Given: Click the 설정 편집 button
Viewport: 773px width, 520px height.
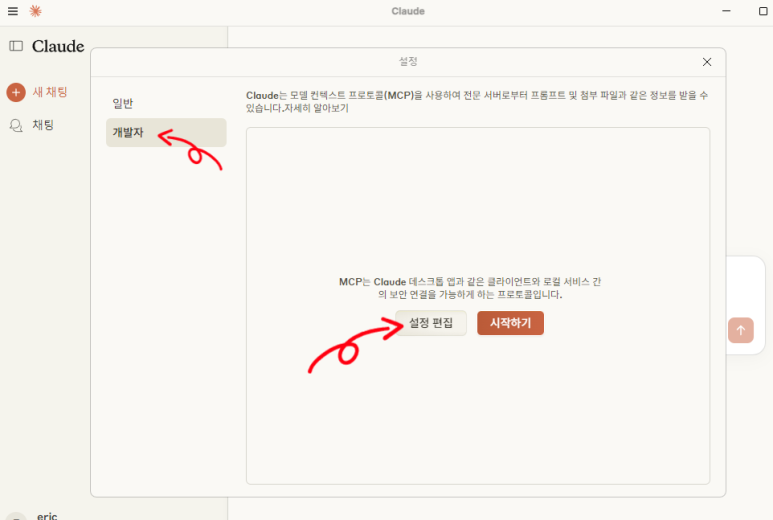Looking at the screenshot, I should [431, 323].
